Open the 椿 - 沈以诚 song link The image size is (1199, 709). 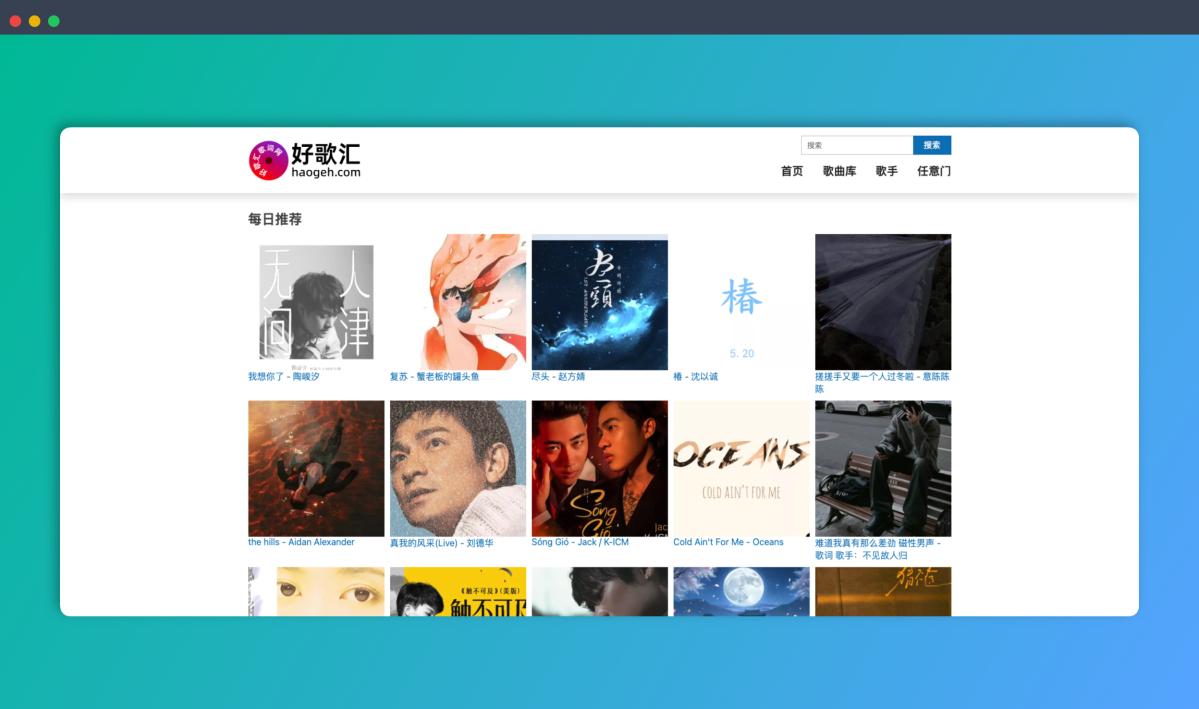(x=695, y=376)
